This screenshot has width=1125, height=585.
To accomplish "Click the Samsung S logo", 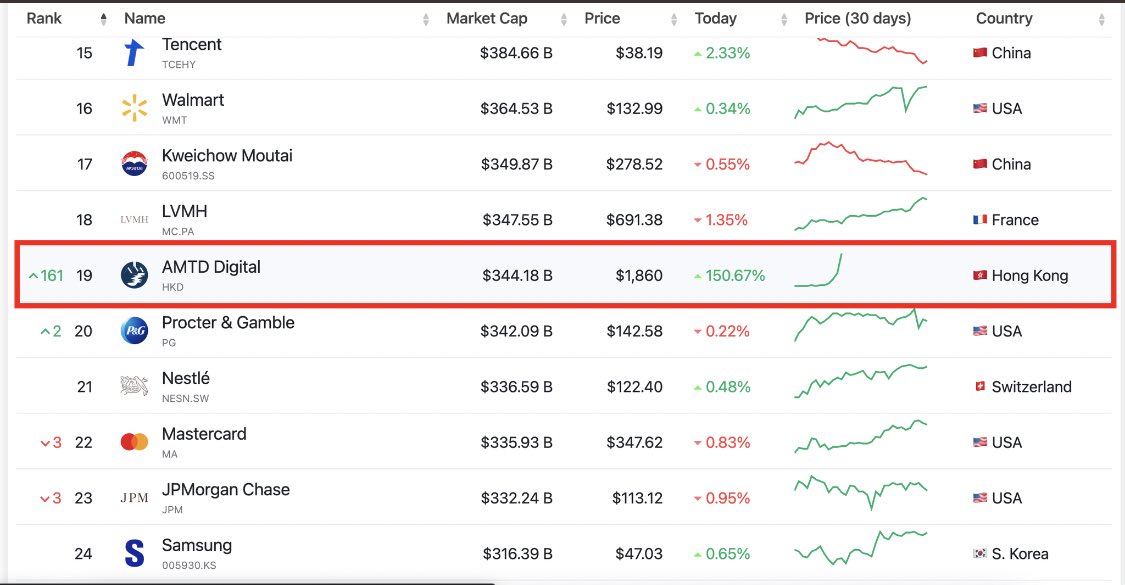I will [134, 553].
